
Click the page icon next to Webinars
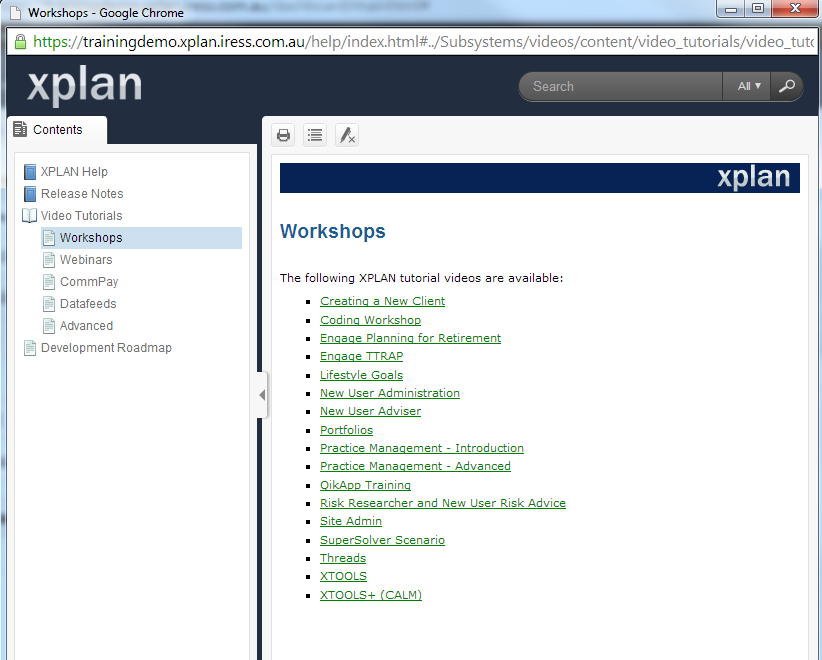[x=49, y=259]
